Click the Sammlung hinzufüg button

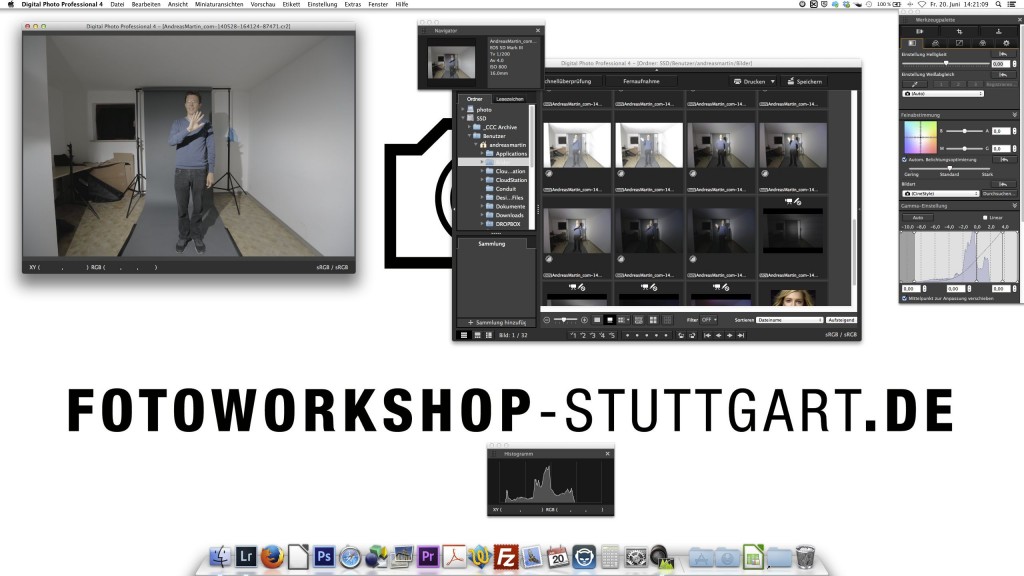(x=496, y=323)
